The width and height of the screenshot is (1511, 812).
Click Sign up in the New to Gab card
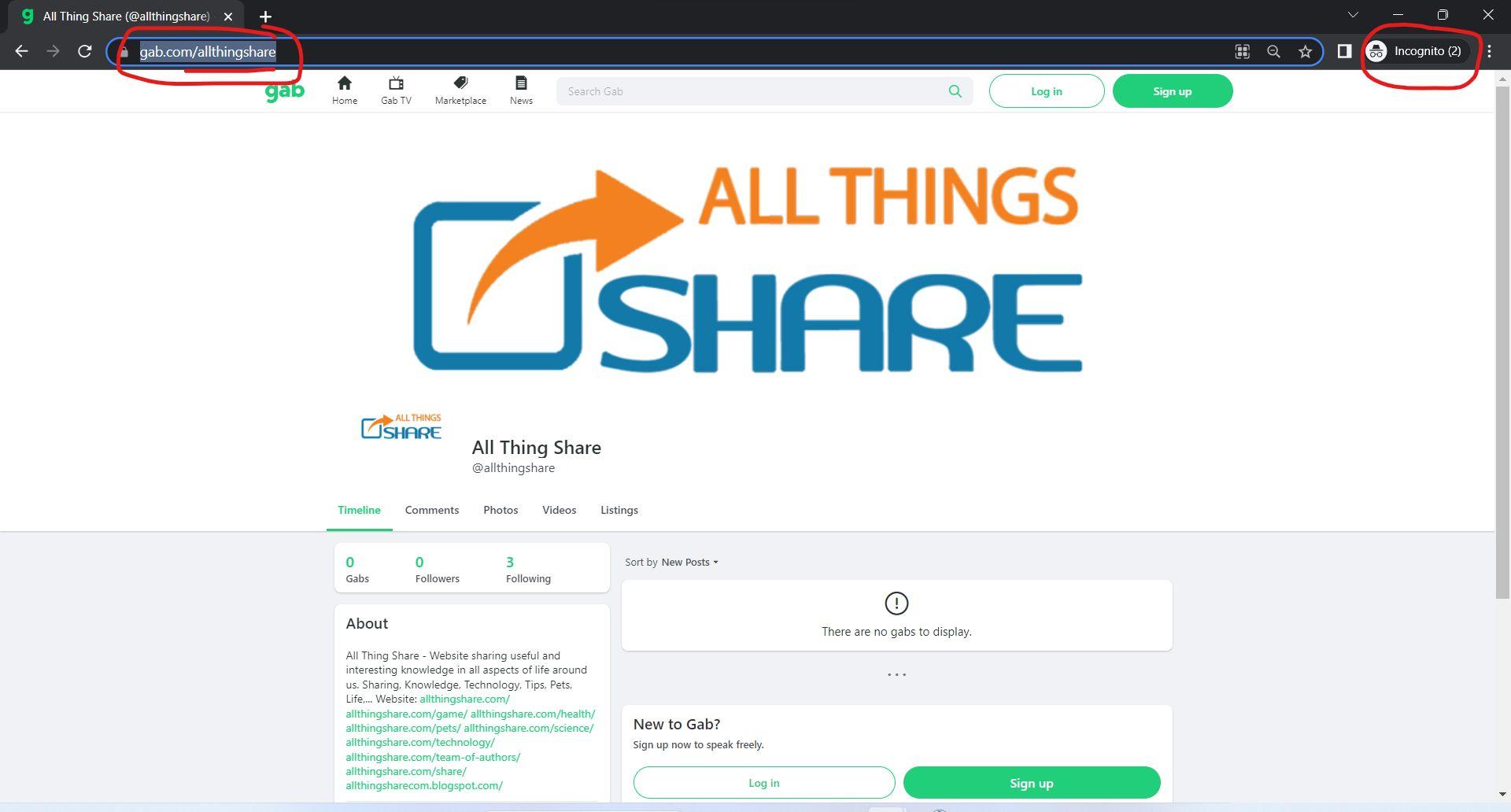(1032, 783)
